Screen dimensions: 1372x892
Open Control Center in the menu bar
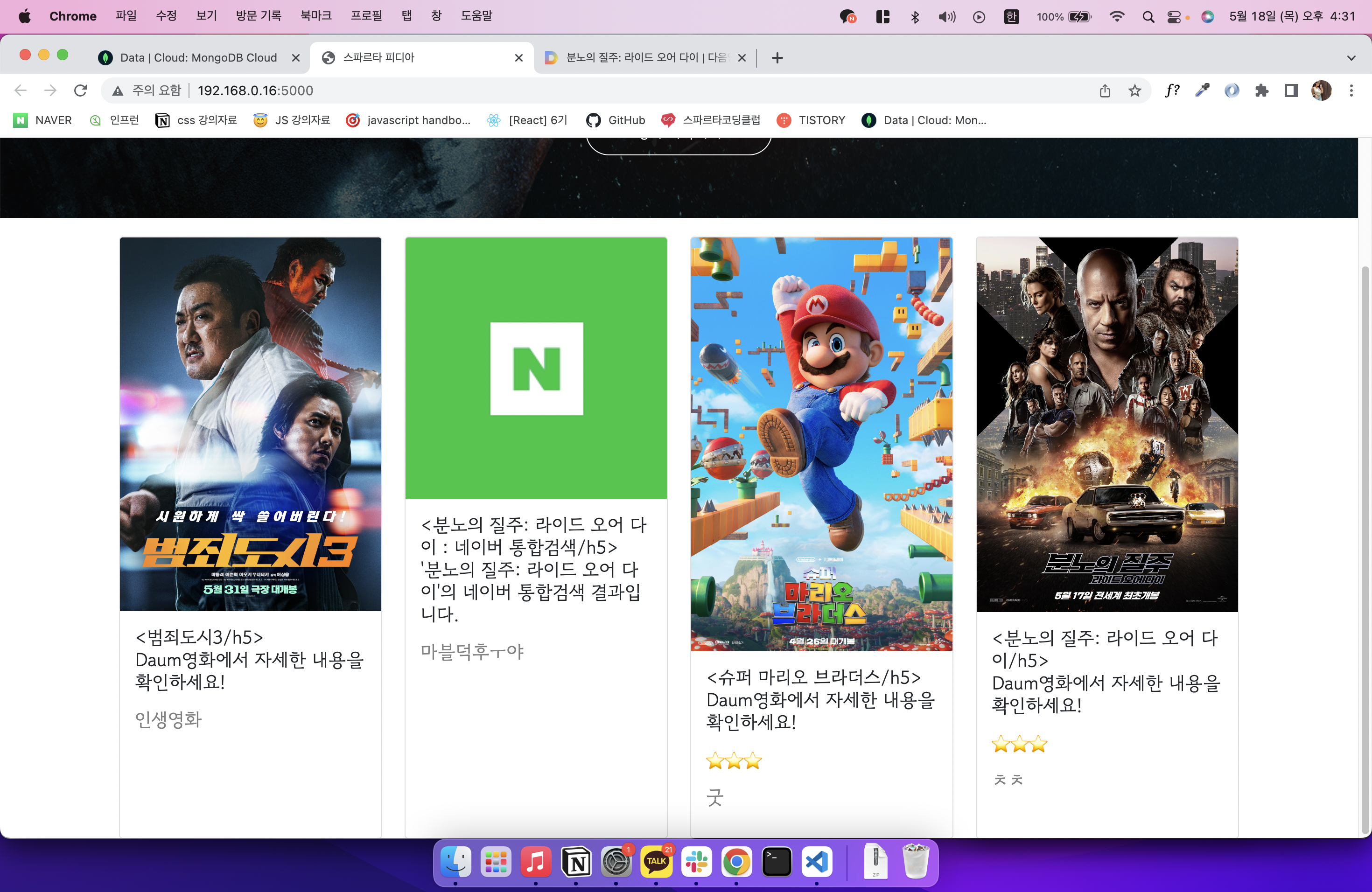tap(1174, 17)
